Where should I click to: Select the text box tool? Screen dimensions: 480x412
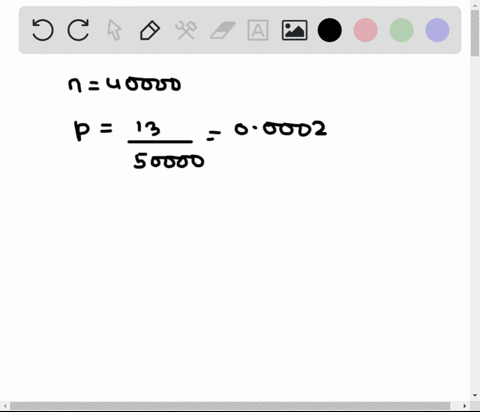(258, 30)
